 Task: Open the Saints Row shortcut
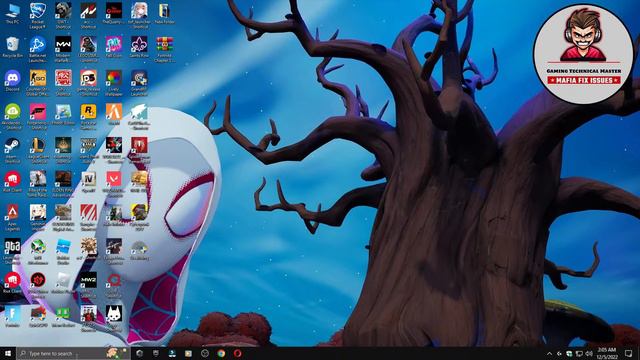[139, 47]
